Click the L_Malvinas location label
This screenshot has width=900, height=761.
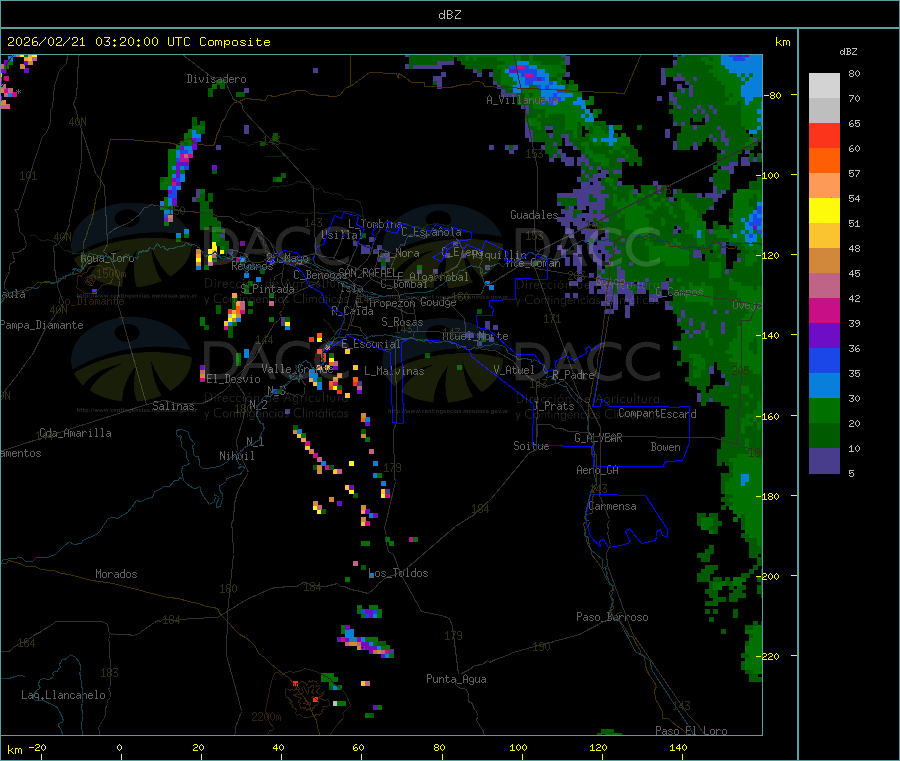[x=394, y=371]
